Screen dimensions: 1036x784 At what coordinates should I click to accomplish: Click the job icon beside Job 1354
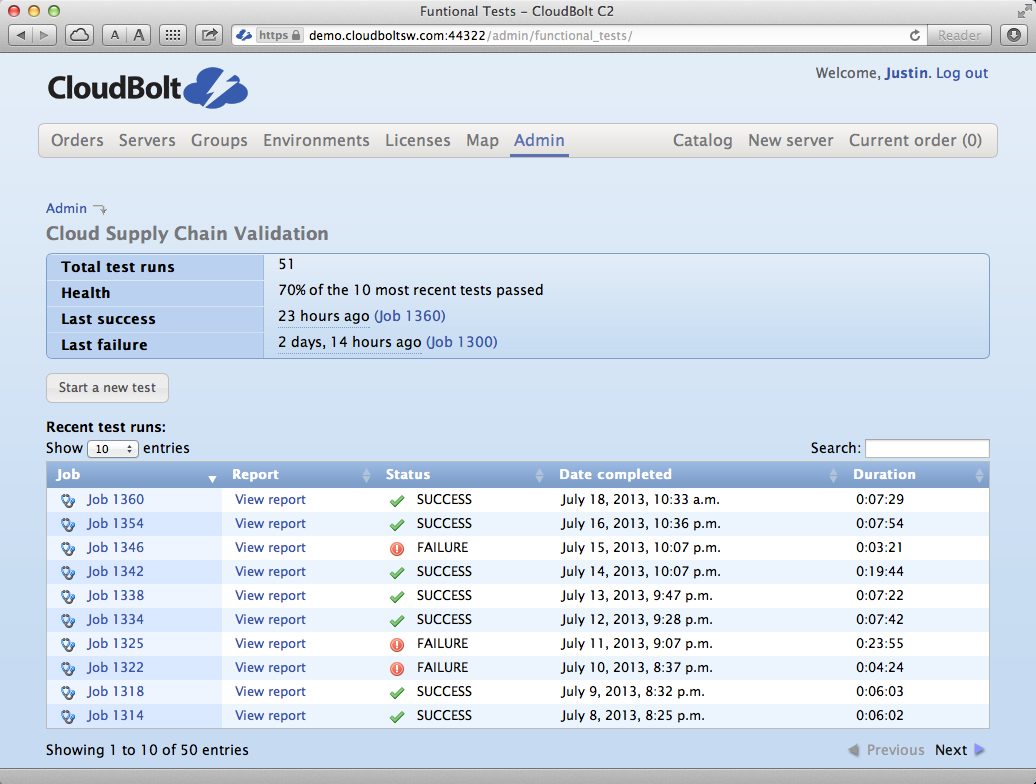67,524
